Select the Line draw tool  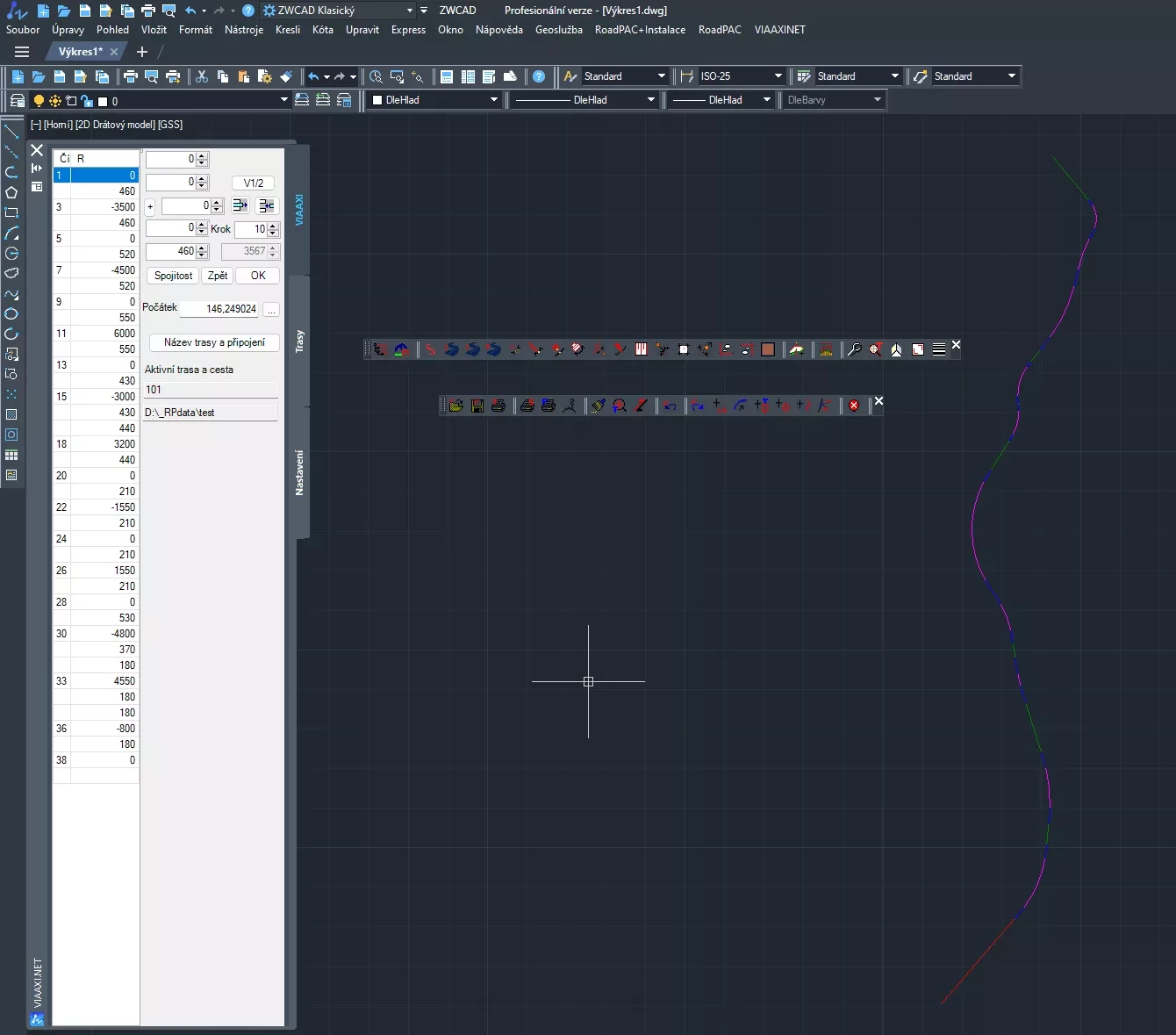pyautogui.click(x=11, y=132)
